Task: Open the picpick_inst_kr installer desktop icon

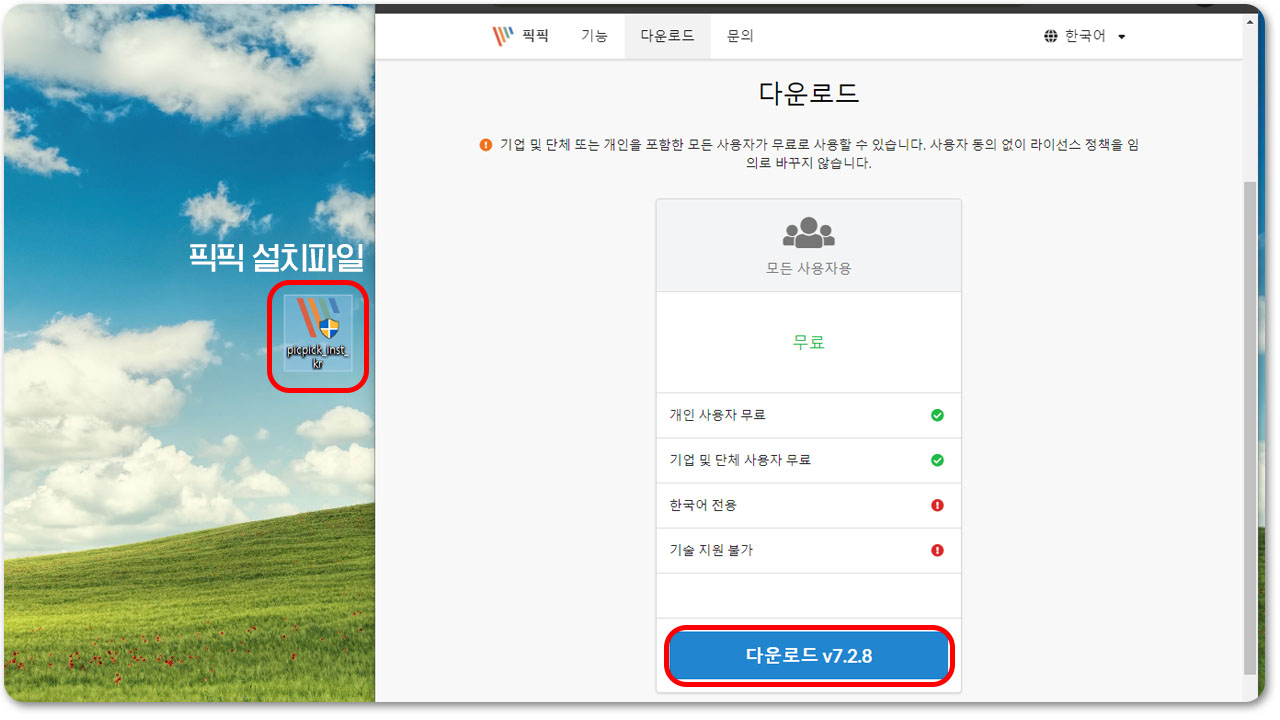Action: click(318, 334)
